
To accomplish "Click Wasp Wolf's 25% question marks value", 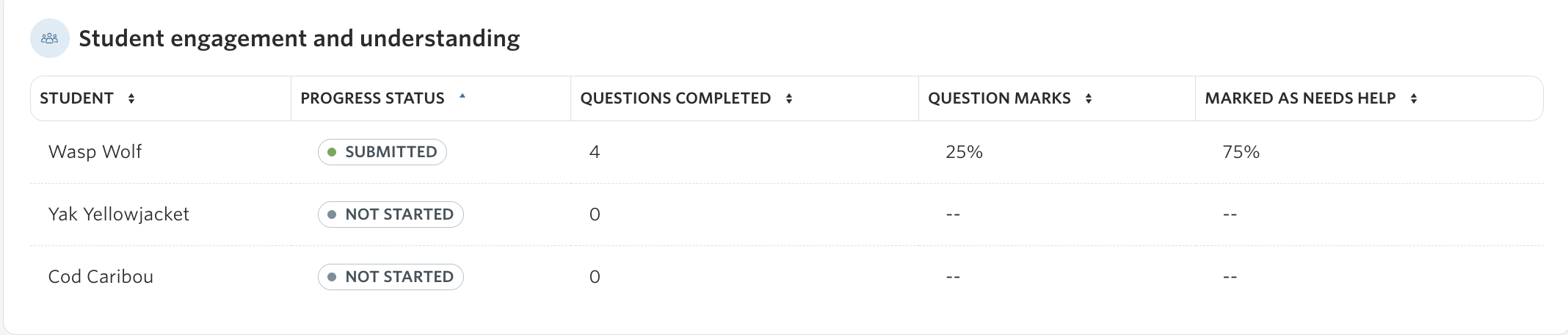I will pyautogui.click(x=964, y=152).
